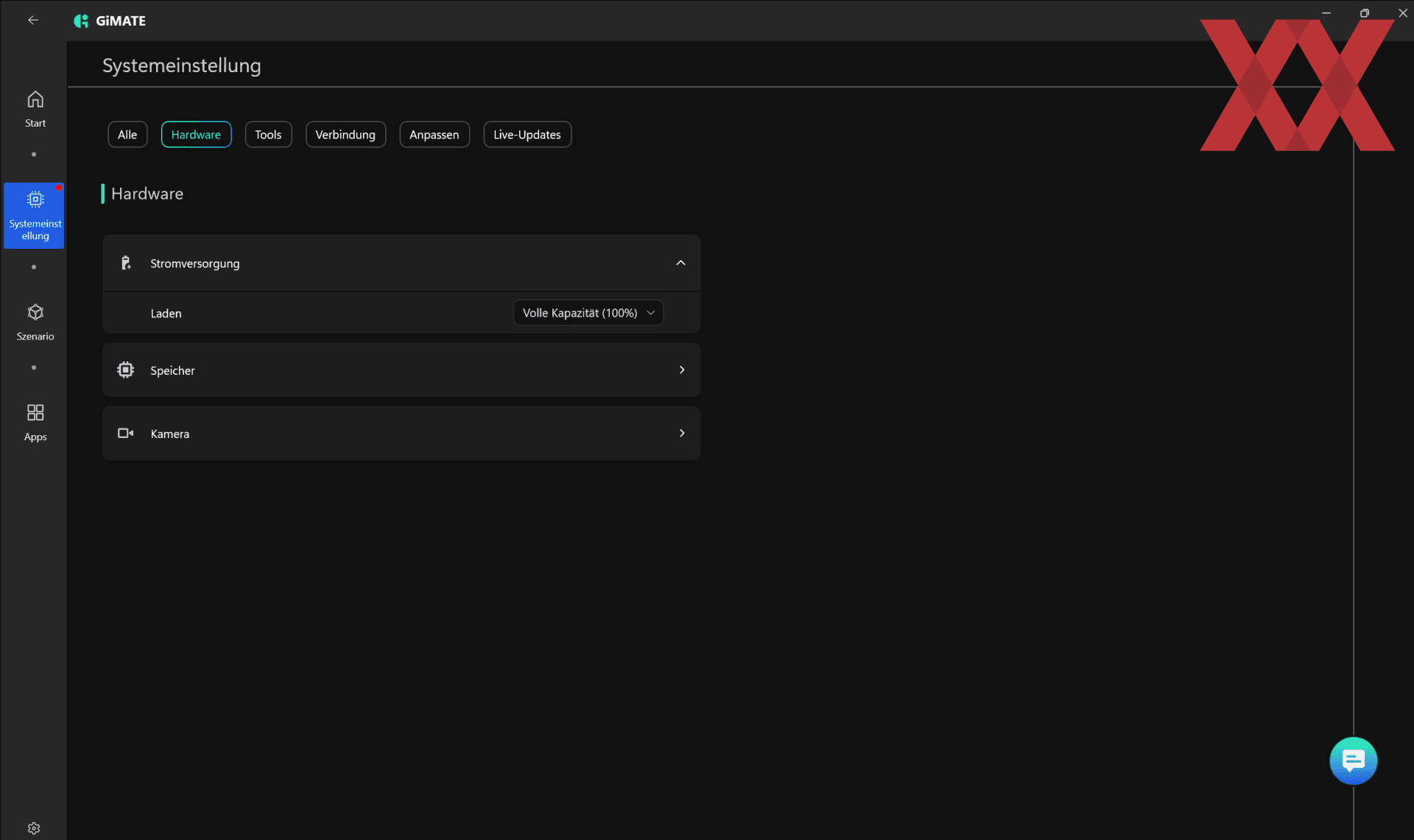
Task: Open the chat support bubble
Action: tap(1353, 760)
